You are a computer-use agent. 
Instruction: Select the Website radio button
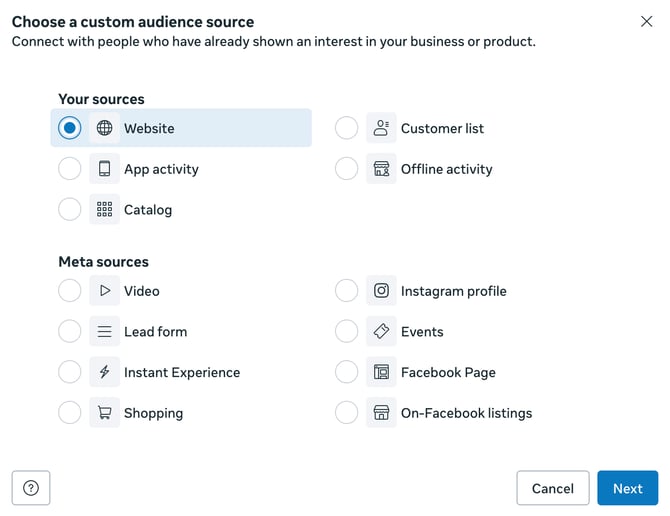coord(69,128)
